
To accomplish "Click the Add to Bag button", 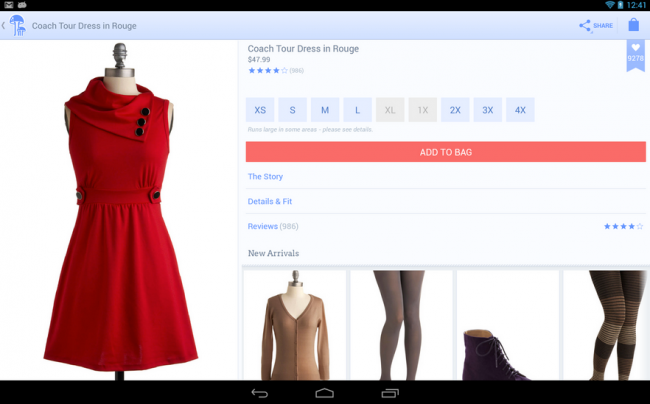I will (x=445, y=152).
